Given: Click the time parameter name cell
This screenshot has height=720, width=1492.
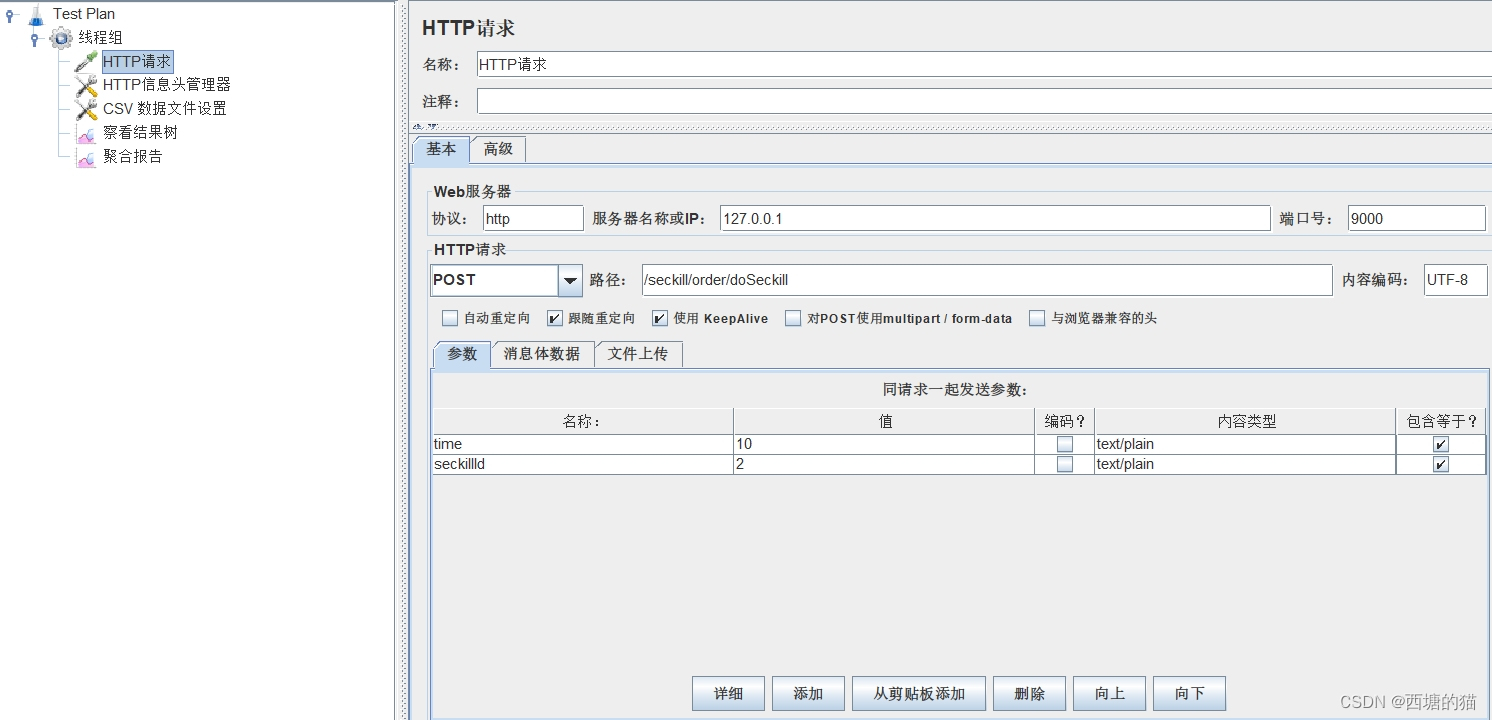Looking at the screenshot, I should click(x=583, y=444).
